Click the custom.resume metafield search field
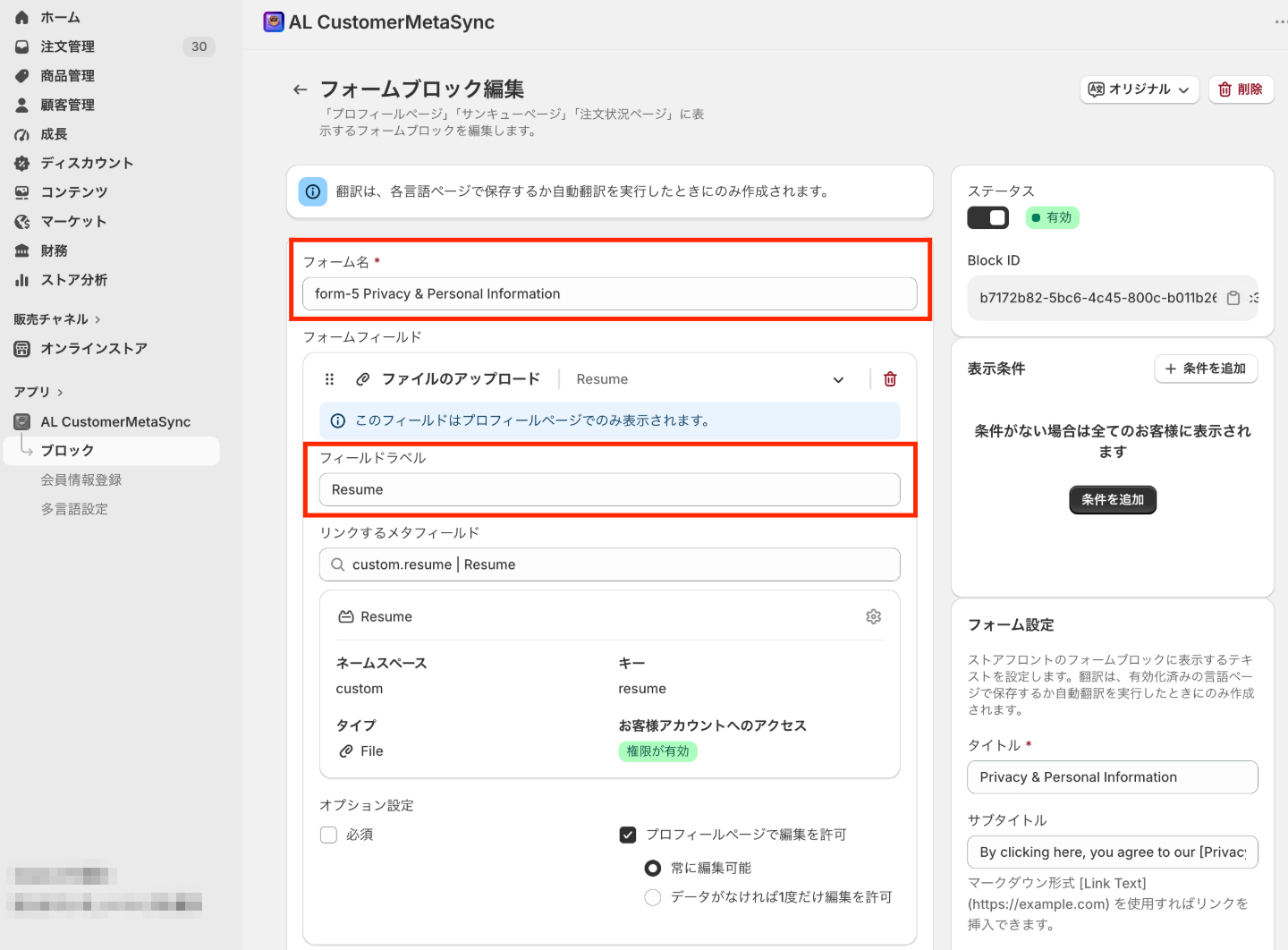 pos(610,564)
